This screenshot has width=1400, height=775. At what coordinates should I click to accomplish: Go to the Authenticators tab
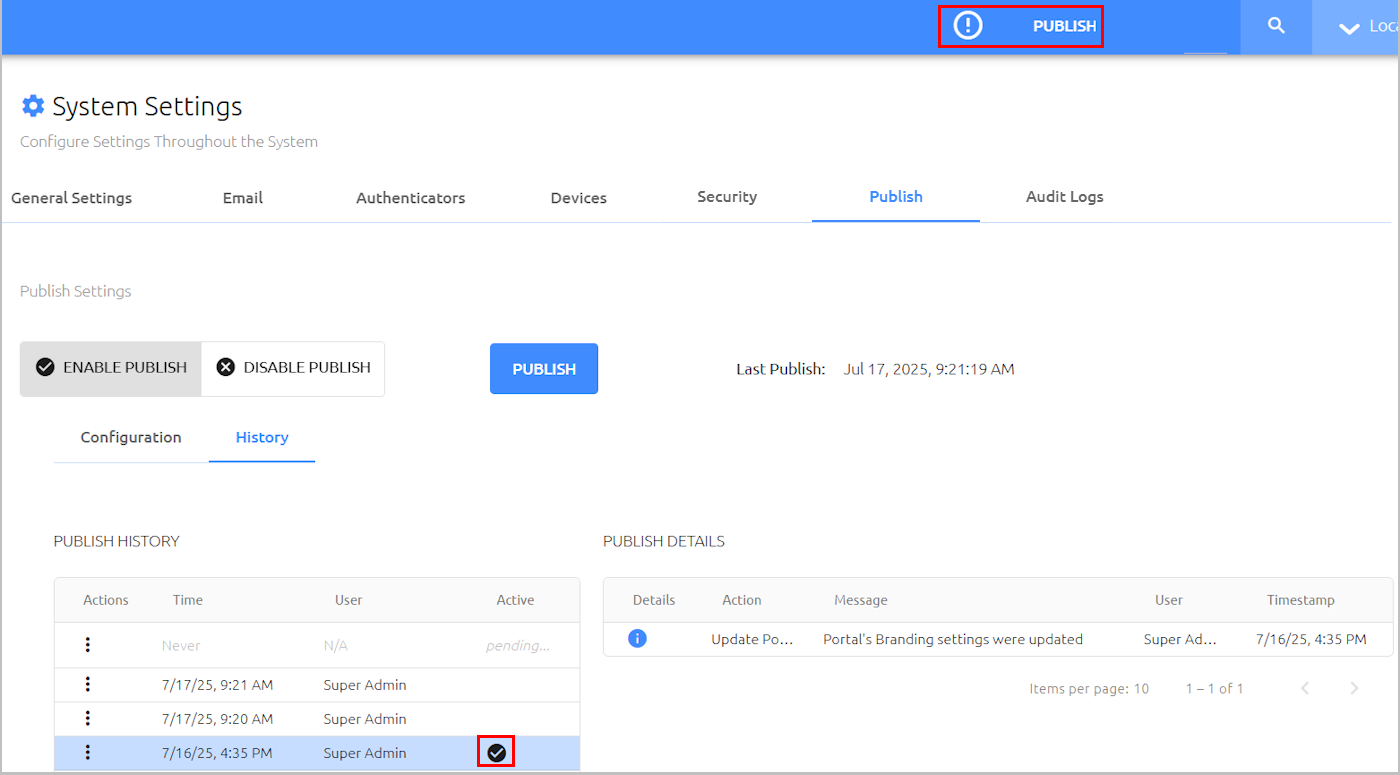[410, 198]
